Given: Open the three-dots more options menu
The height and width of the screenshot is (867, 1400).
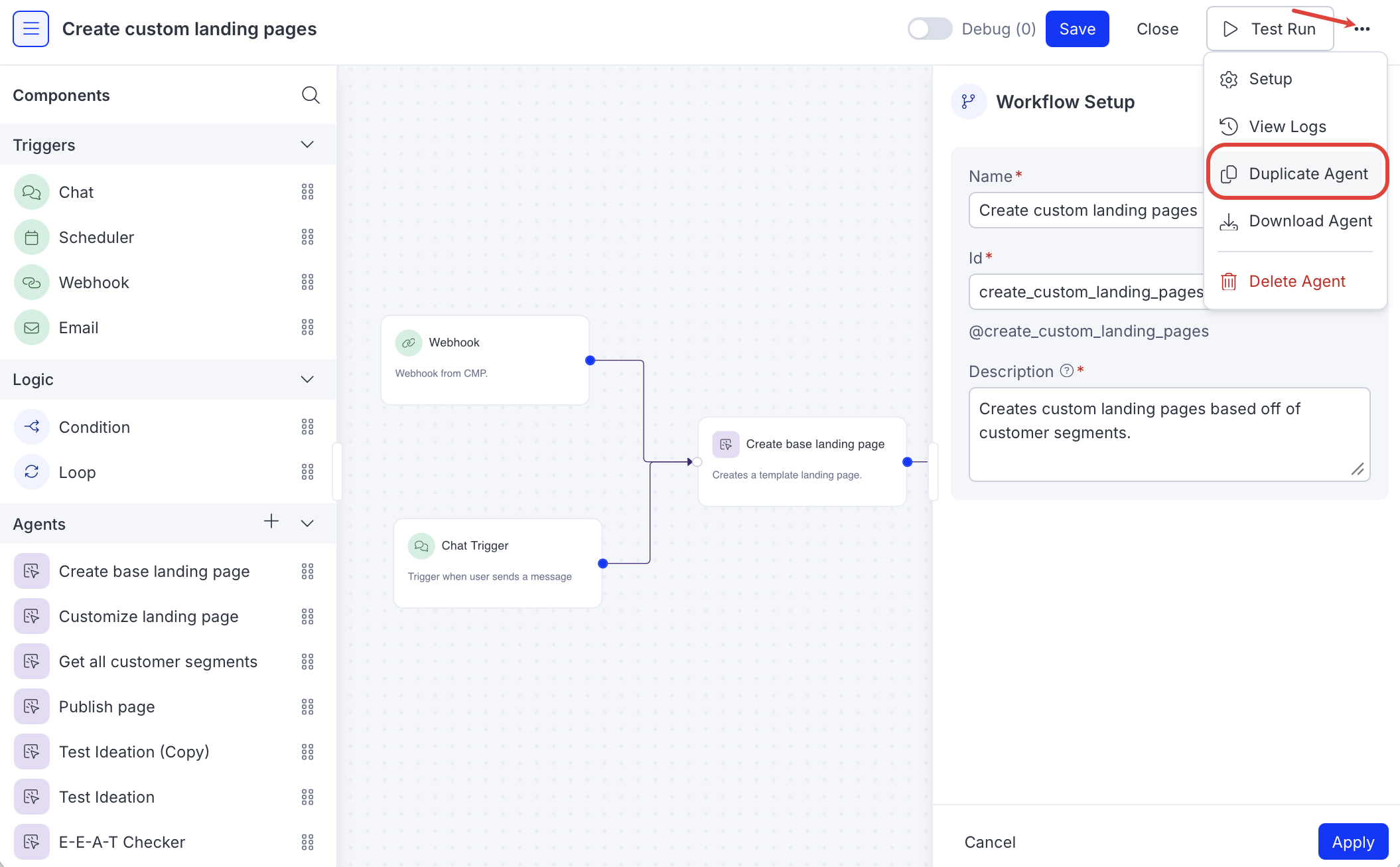Looking at the screenshot, I should pyautogui.click(x=1362, y=29).
